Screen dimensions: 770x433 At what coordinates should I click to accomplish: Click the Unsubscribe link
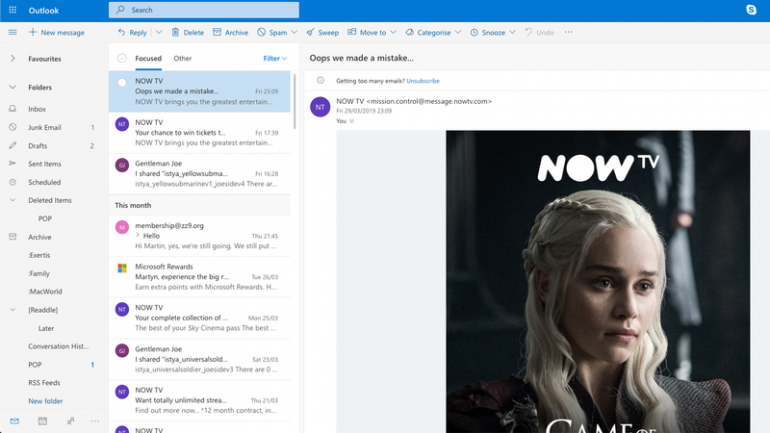coord(423,81)
